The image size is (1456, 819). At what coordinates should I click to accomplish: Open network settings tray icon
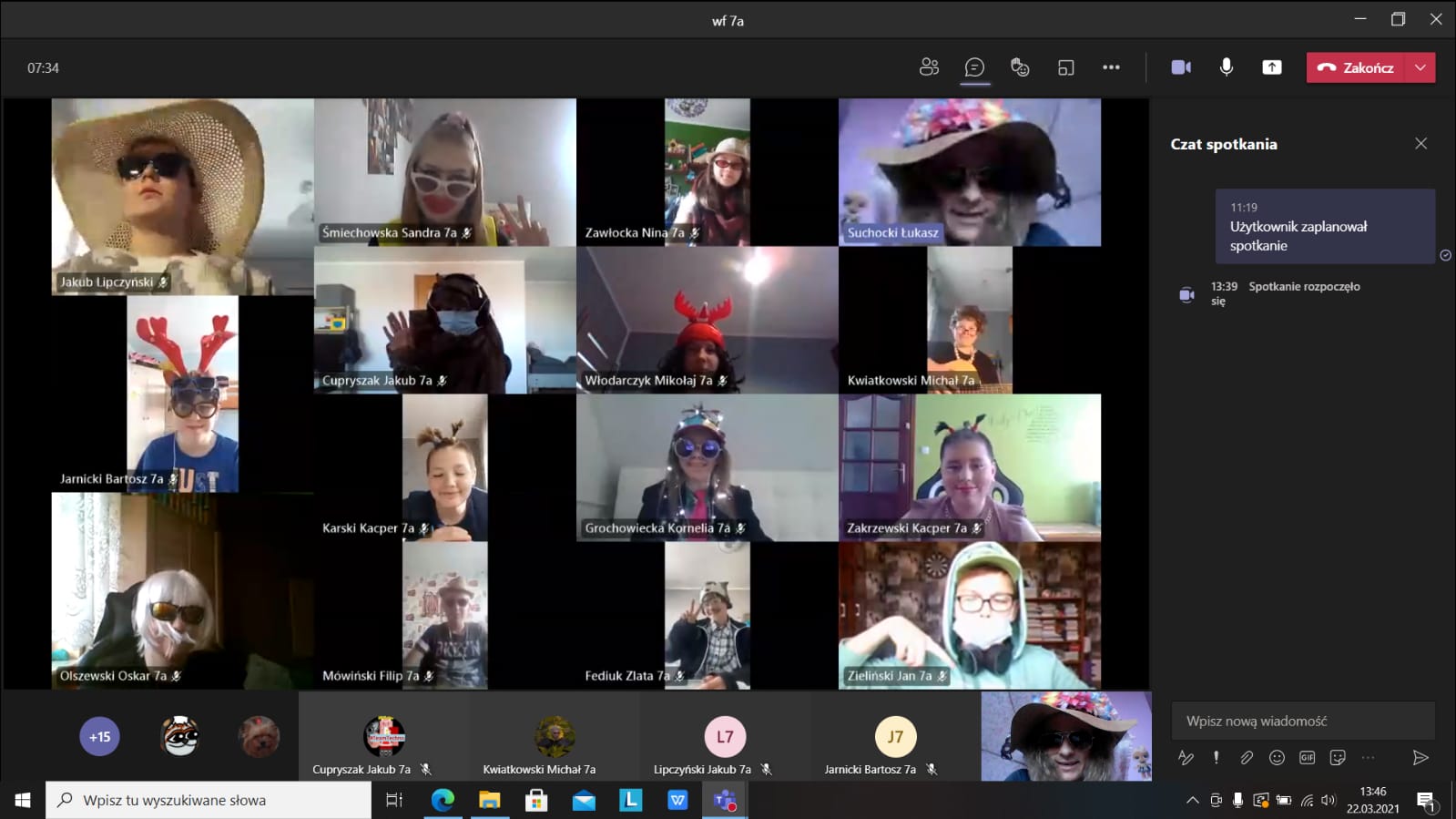(1307, 800)
